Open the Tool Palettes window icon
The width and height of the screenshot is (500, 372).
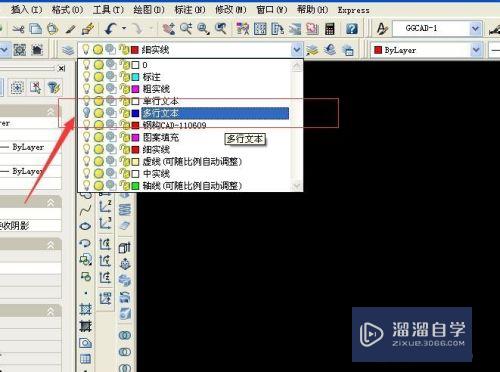[x=277, y=29]
